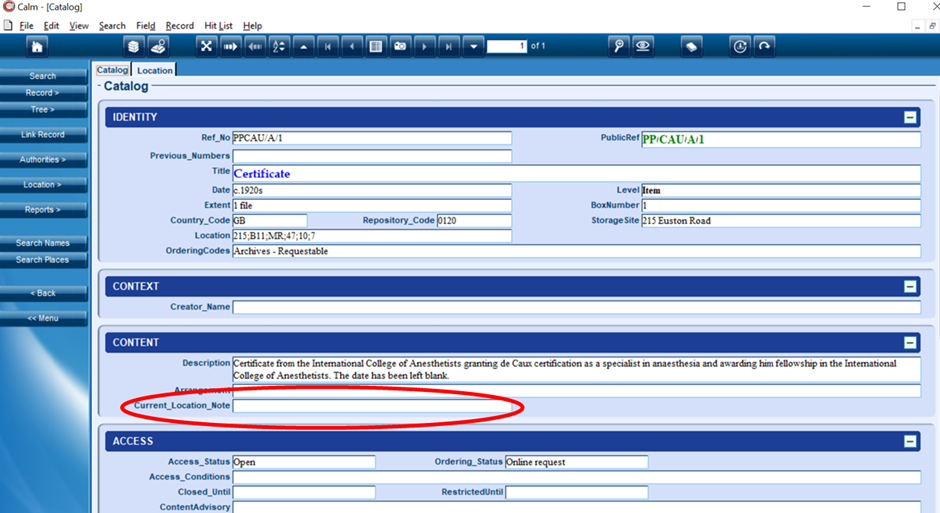Click the Home icon in the toolbar

click(x=37, y=46)
